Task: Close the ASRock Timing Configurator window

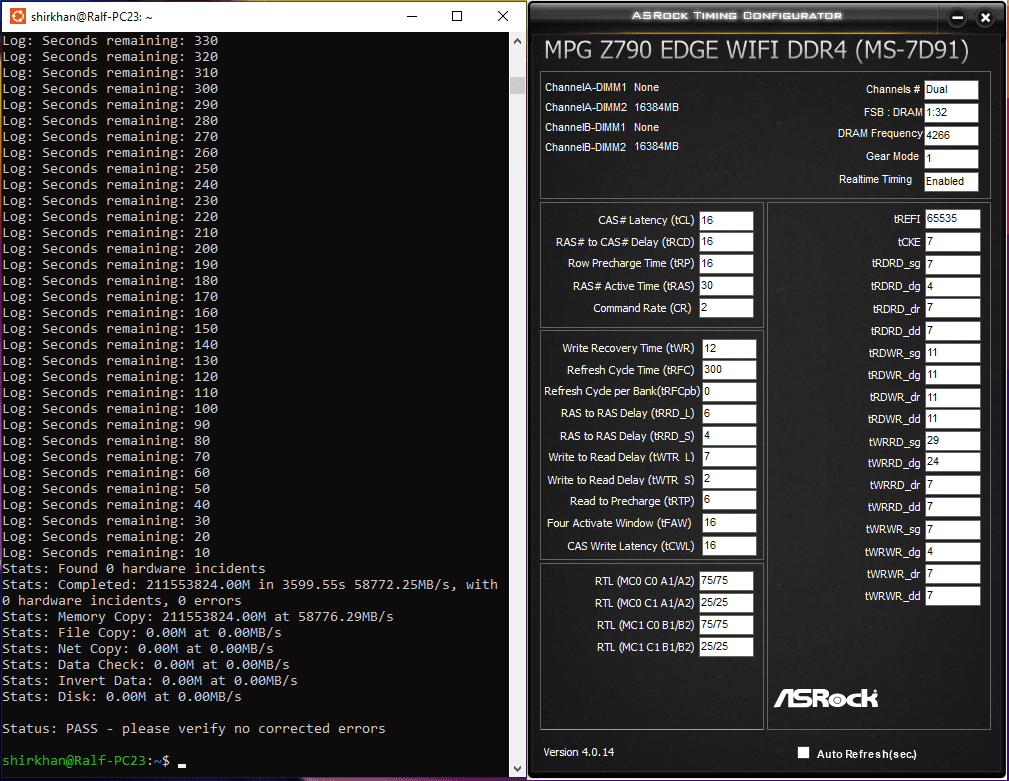Action: click(x=985, y=17)
